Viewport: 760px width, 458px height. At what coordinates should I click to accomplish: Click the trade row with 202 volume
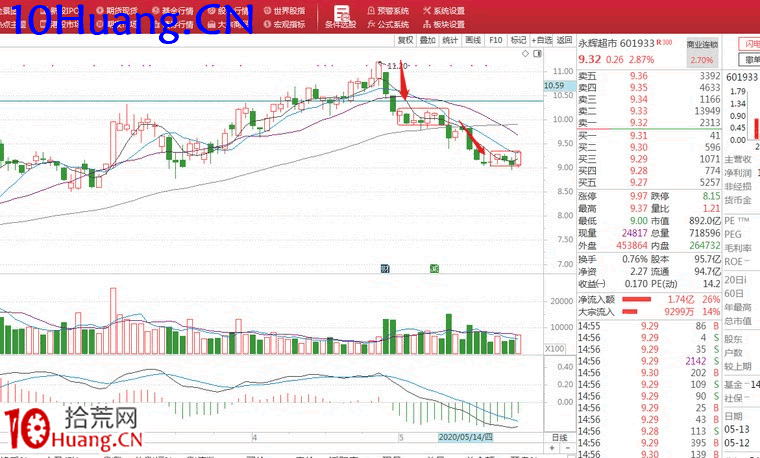click(649, 373)
